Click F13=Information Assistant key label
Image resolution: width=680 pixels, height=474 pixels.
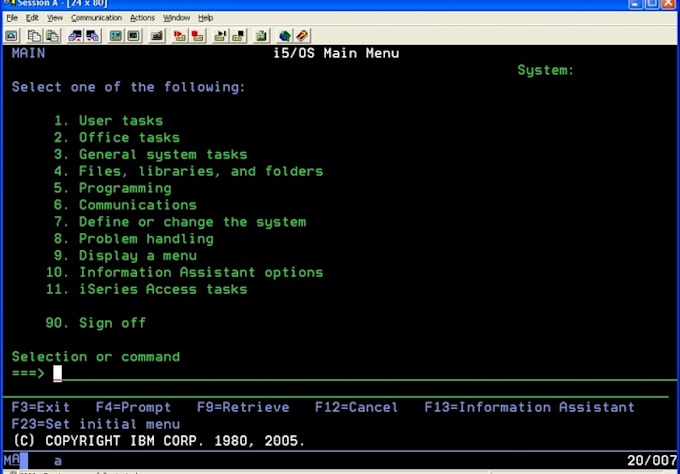click(529, 407)
